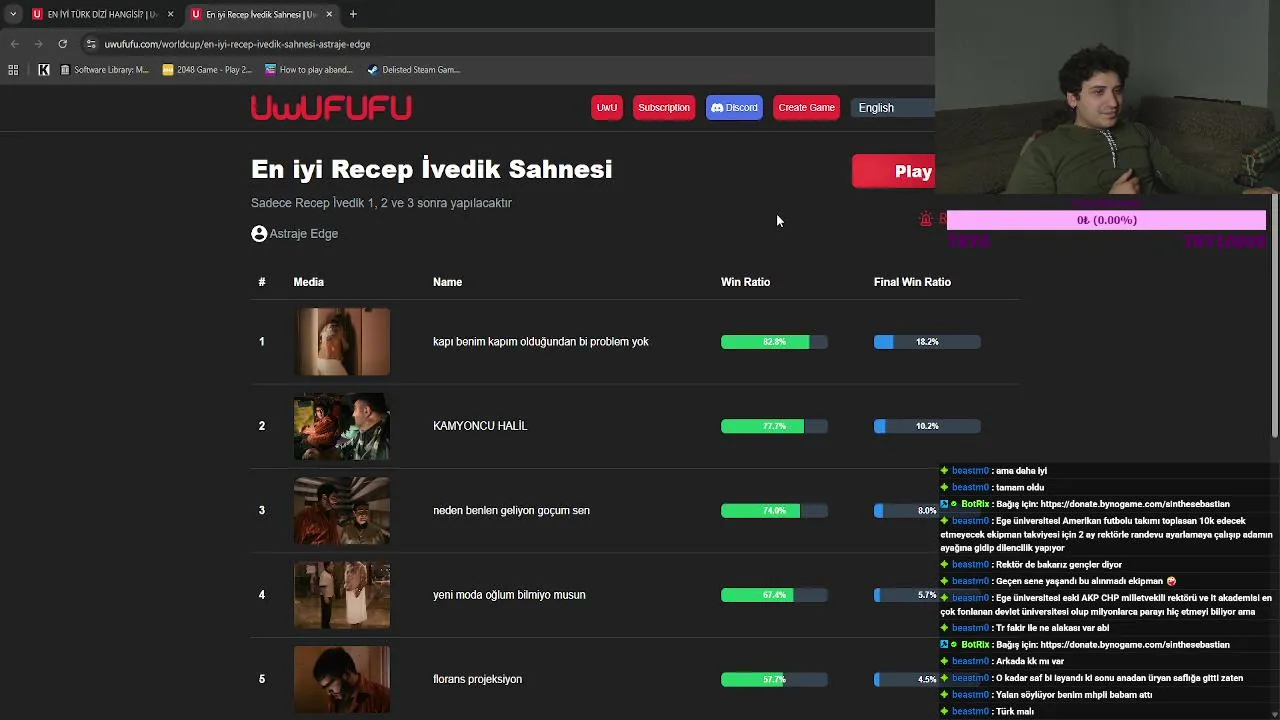The image size is (1280, 720).
Task: Go forward in browser history
Action: click(38, 44)
